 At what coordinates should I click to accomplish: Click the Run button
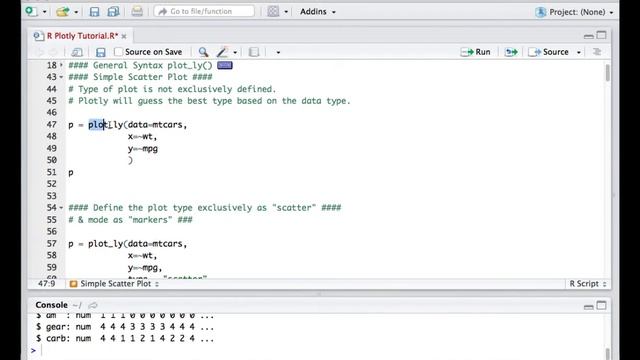pyautogui.click(x=476, y=52)
